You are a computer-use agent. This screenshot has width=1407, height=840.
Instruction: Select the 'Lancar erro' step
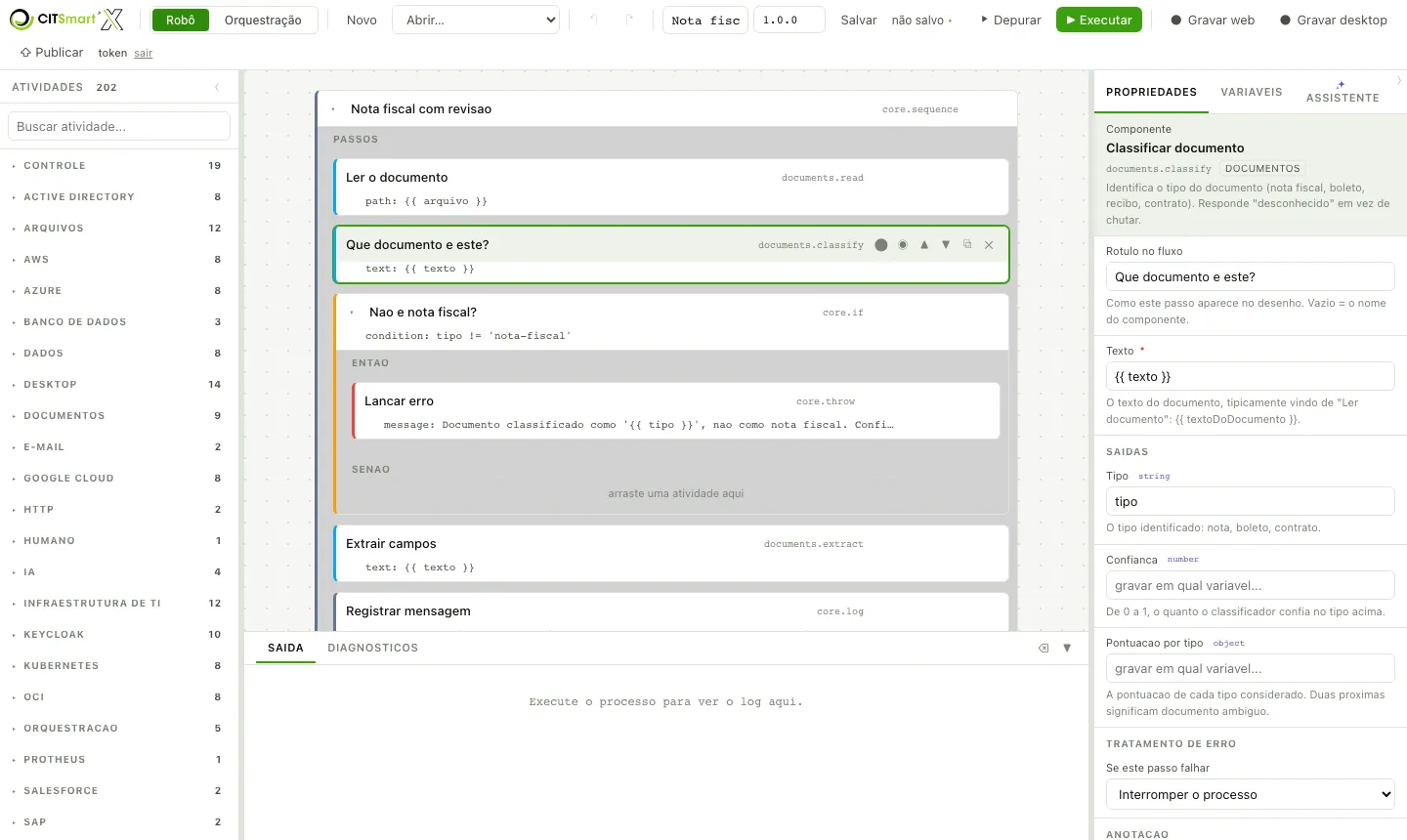676,411
